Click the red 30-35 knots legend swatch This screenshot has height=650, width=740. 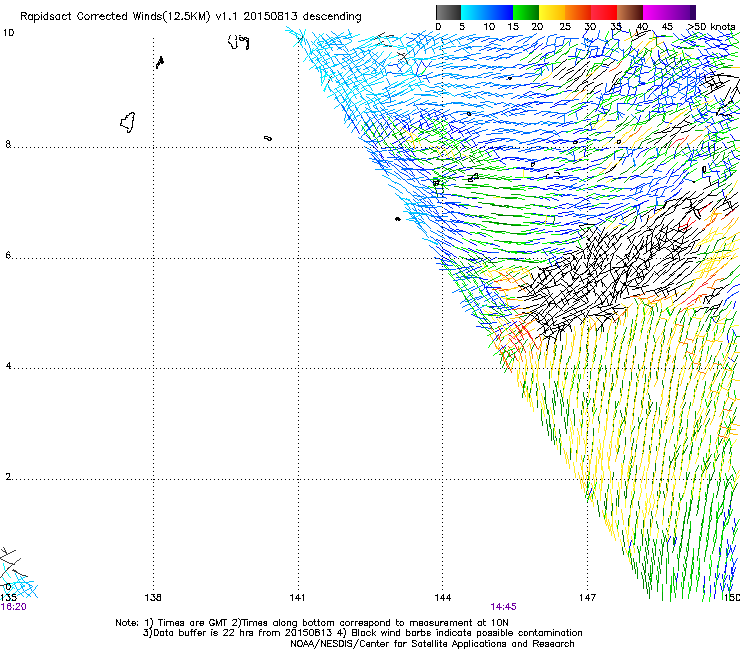coord(604,12)
